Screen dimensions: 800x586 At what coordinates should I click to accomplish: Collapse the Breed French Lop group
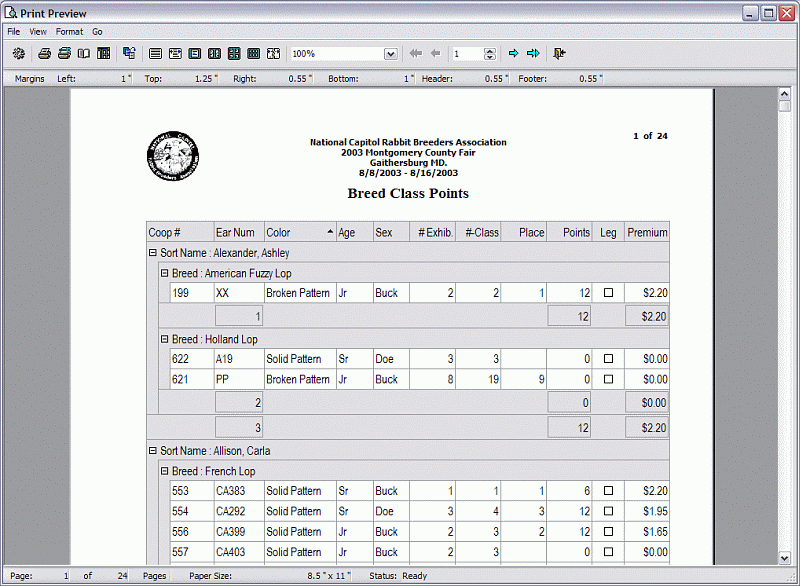(x=164, y=471)
